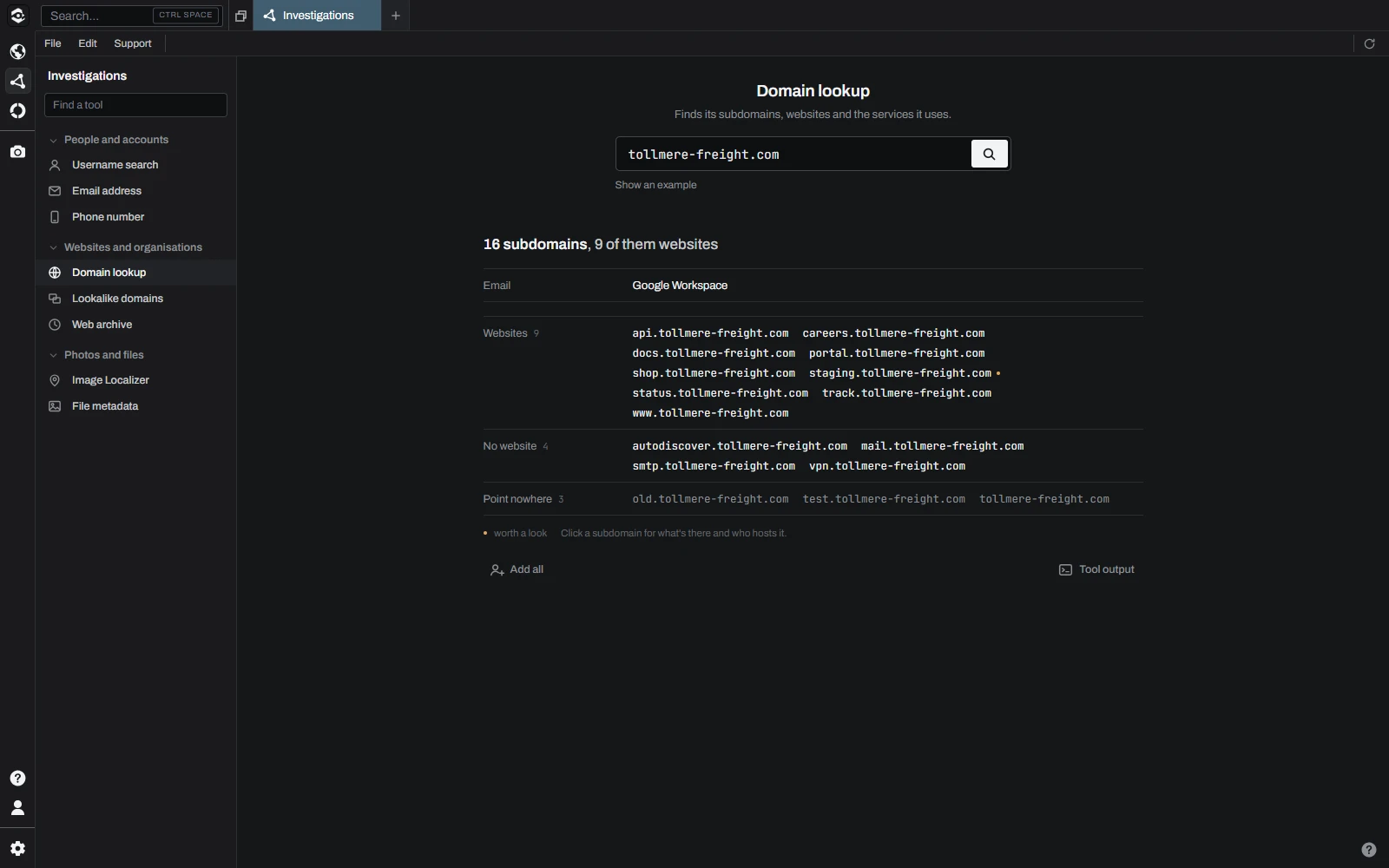Run lookup with magnifier search button

[x=989, y=155]
